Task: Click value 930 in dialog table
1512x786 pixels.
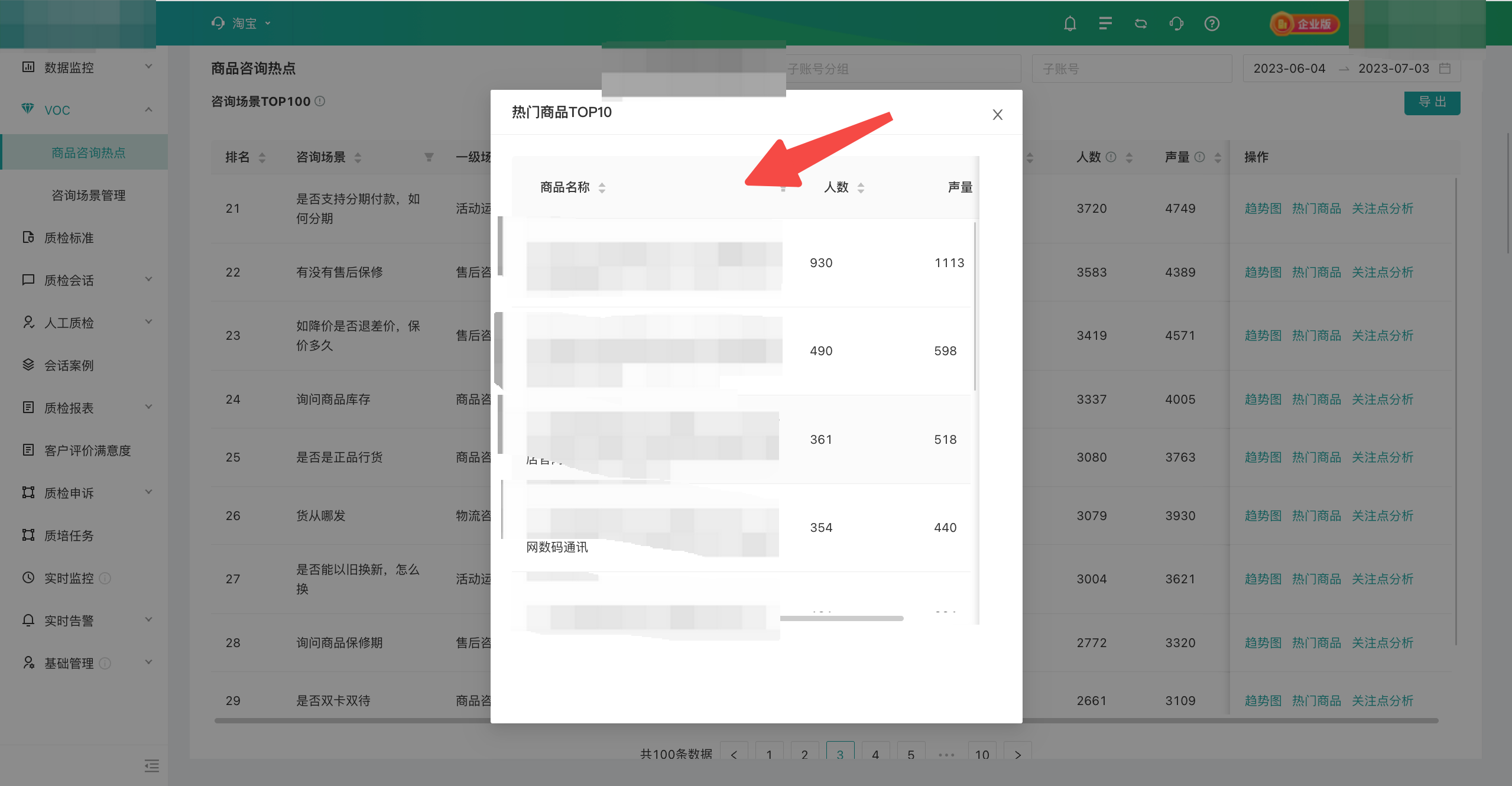Action: [x=821, y=263]
